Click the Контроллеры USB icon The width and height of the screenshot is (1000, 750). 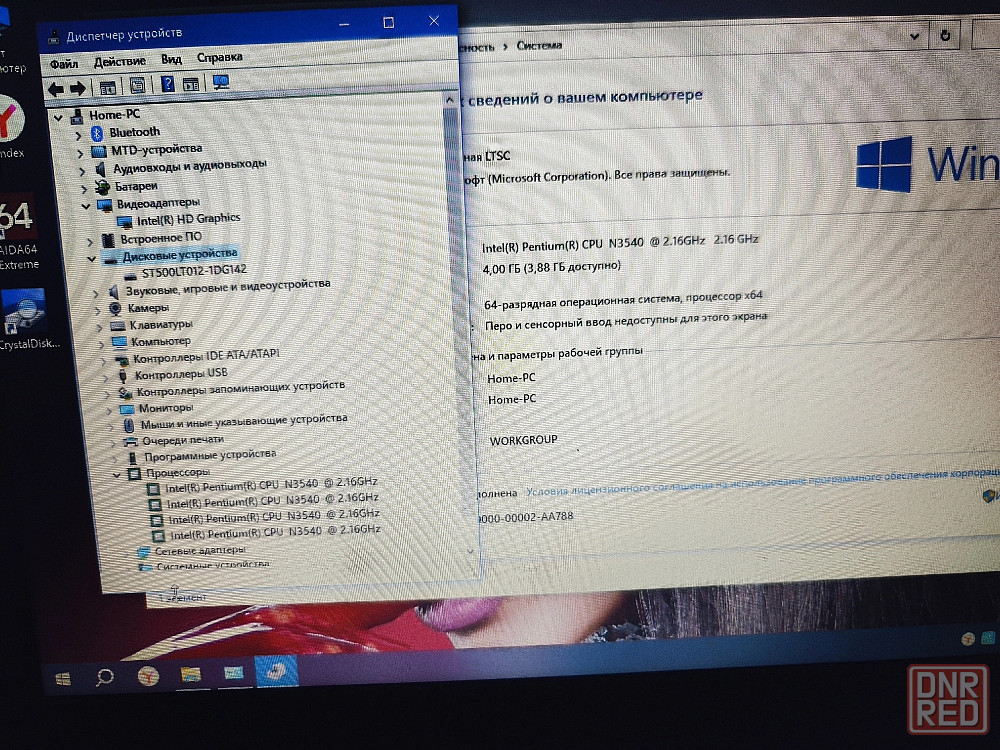pos(123,376)
